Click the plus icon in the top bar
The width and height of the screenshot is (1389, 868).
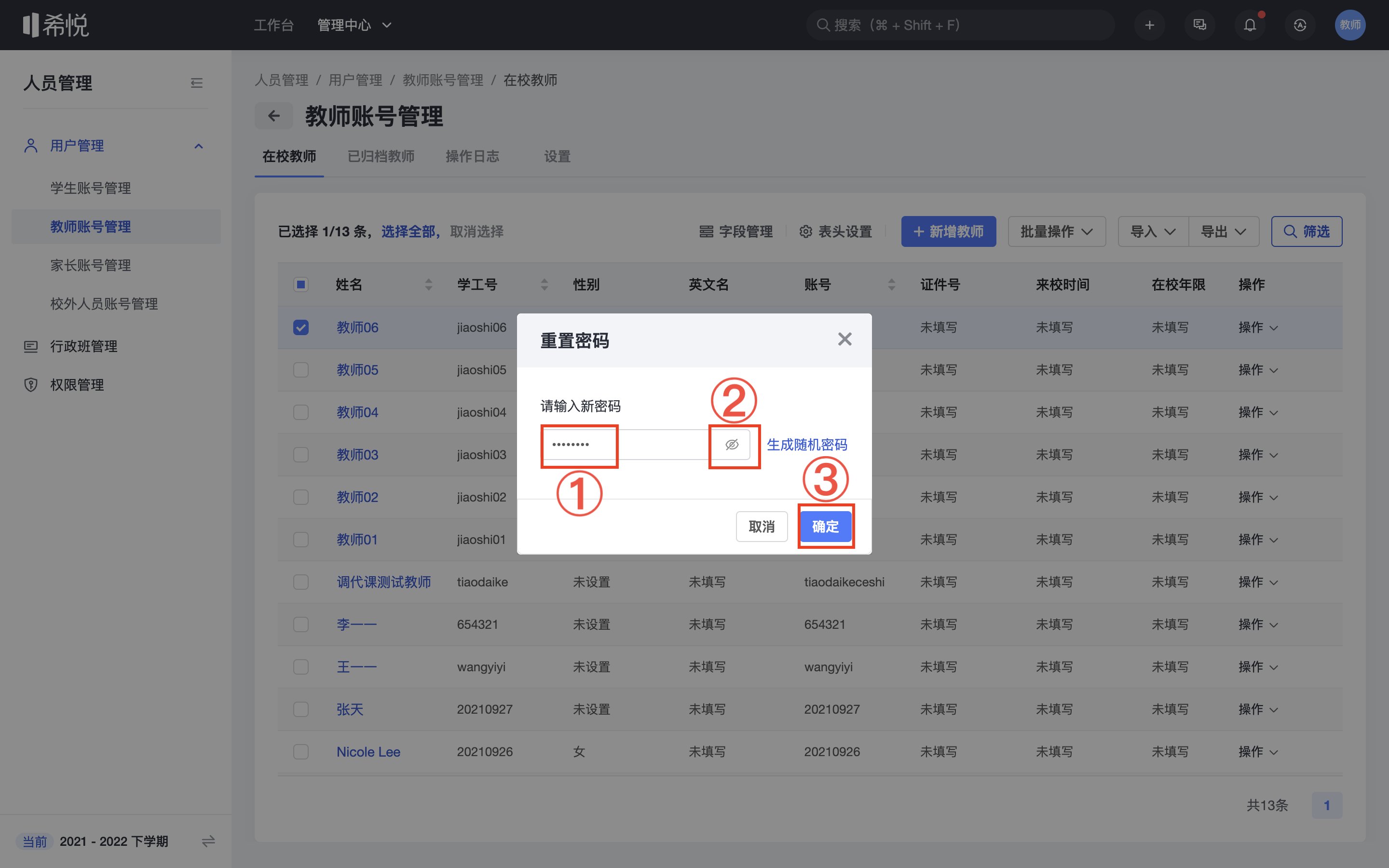coord(1149,25)
